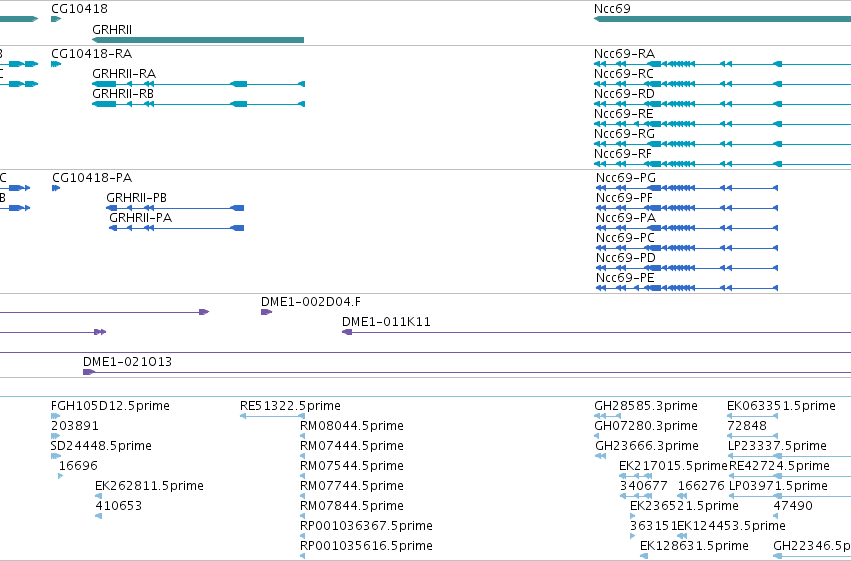
Task: Select Ncc69-PA protein label
Action: click(x=626, y=218)
